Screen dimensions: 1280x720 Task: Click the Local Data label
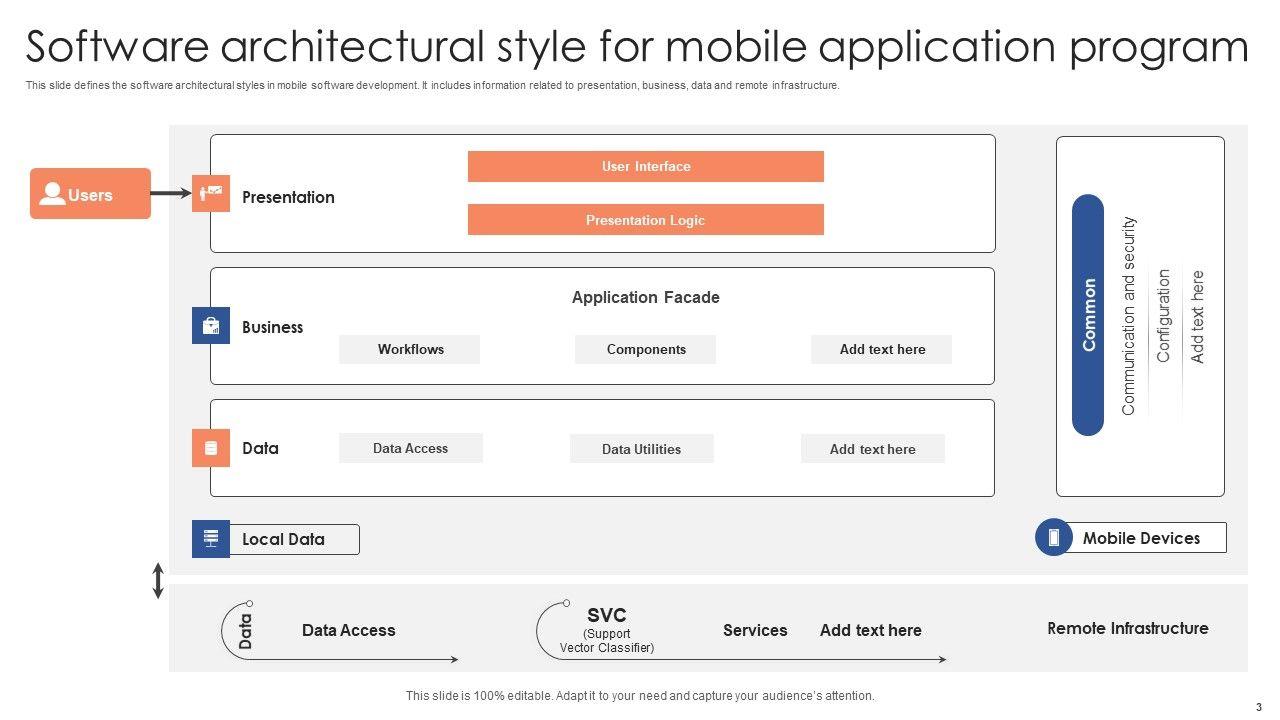[283, 539]
